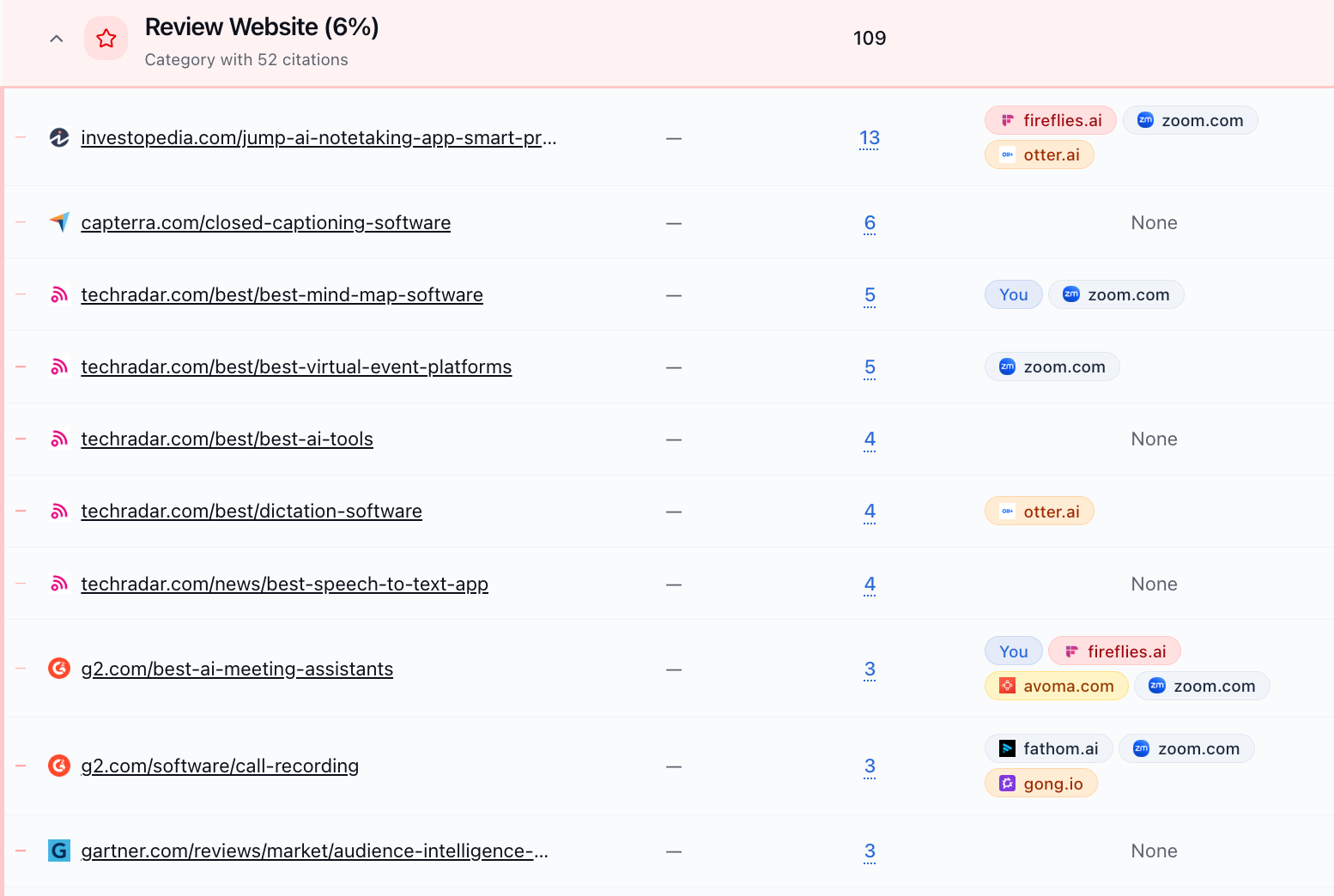
Task: Click TechRadar icon next to best-mind-map-software
Action: pyautogui.click(x=59, y=294)
